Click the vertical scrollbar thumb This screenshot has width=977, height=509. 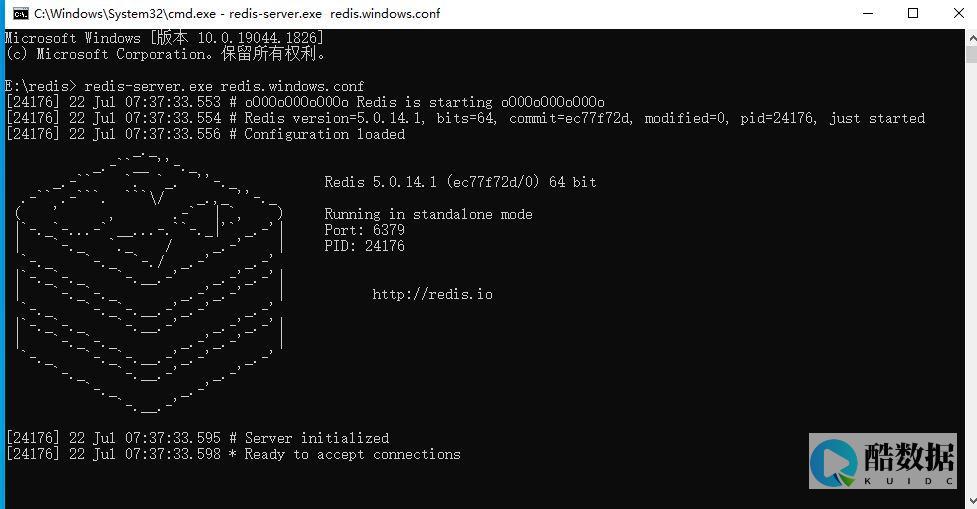coord(971,54)
